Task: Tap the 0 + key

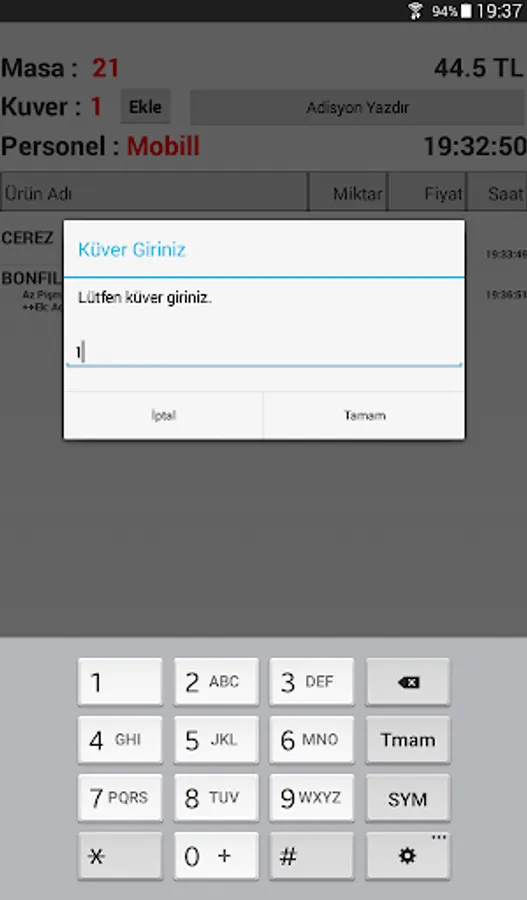Action: (x=216, y=856)
